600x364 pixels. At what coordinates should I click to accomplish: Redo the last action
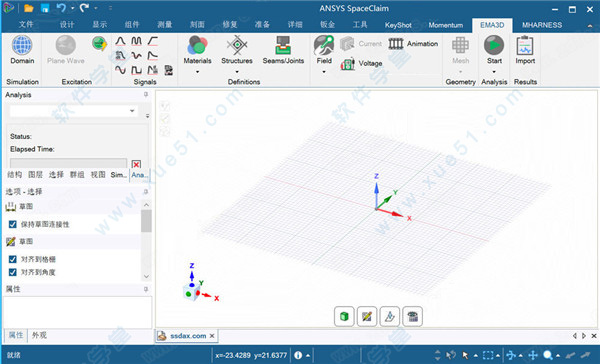[x=85, y=8]
